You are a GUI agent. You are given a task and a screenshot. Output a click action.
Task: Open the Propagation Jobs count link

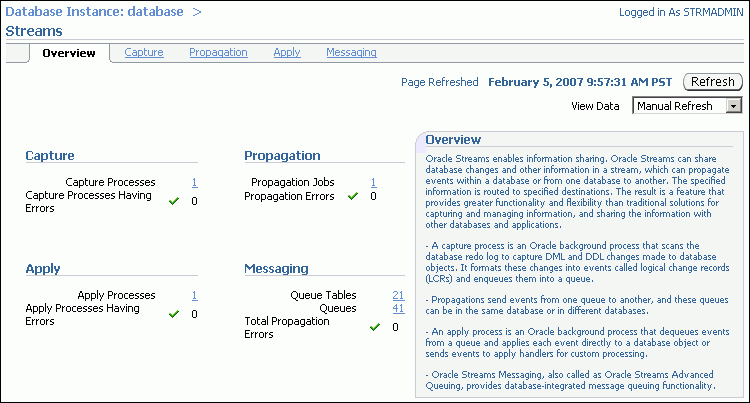[374, 182]
